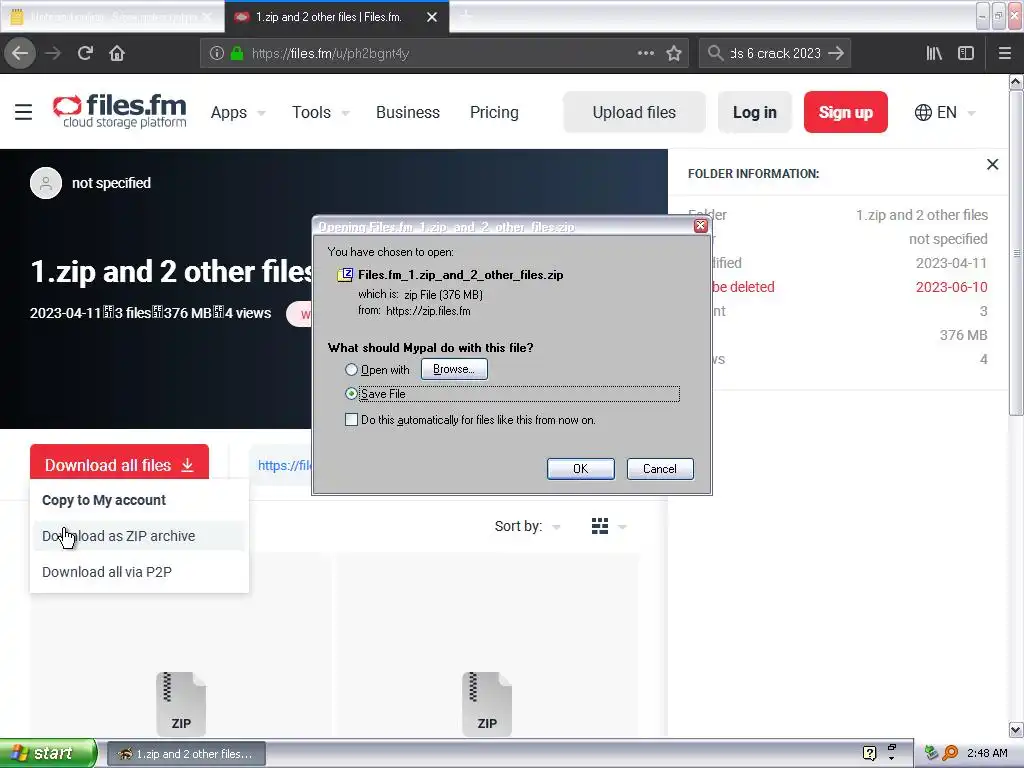Image resolution: width=1024 pixels, height=768 pixels.
Task: Click the search box with crack 2023 text
Action: pos(775,54)
